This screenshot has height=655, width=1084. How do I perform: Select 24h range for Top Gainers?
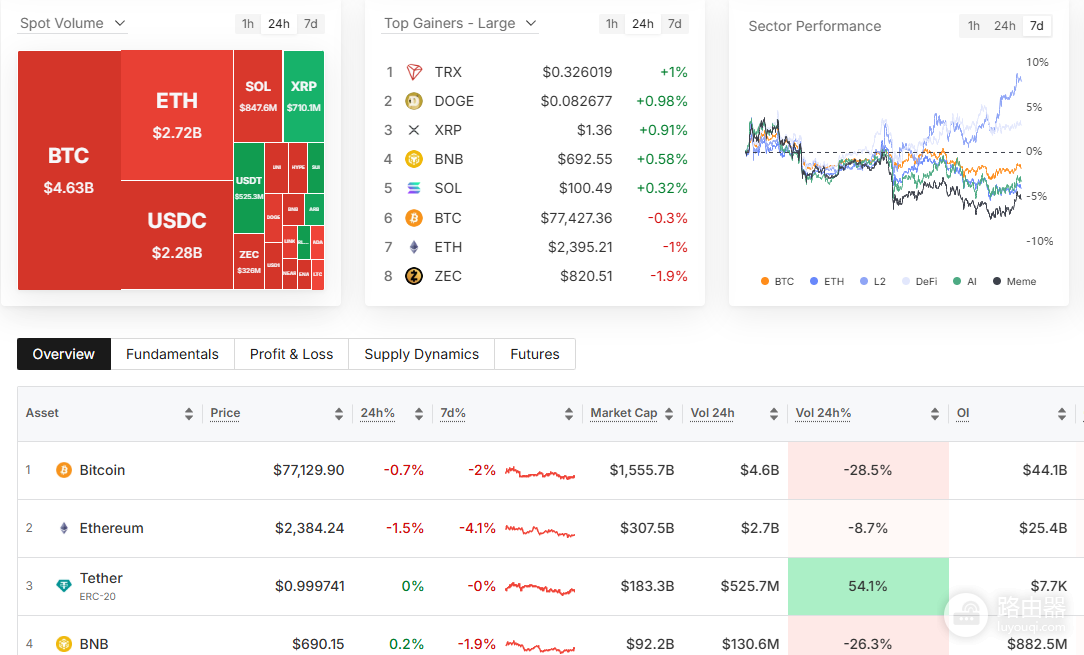coord(642,24)
